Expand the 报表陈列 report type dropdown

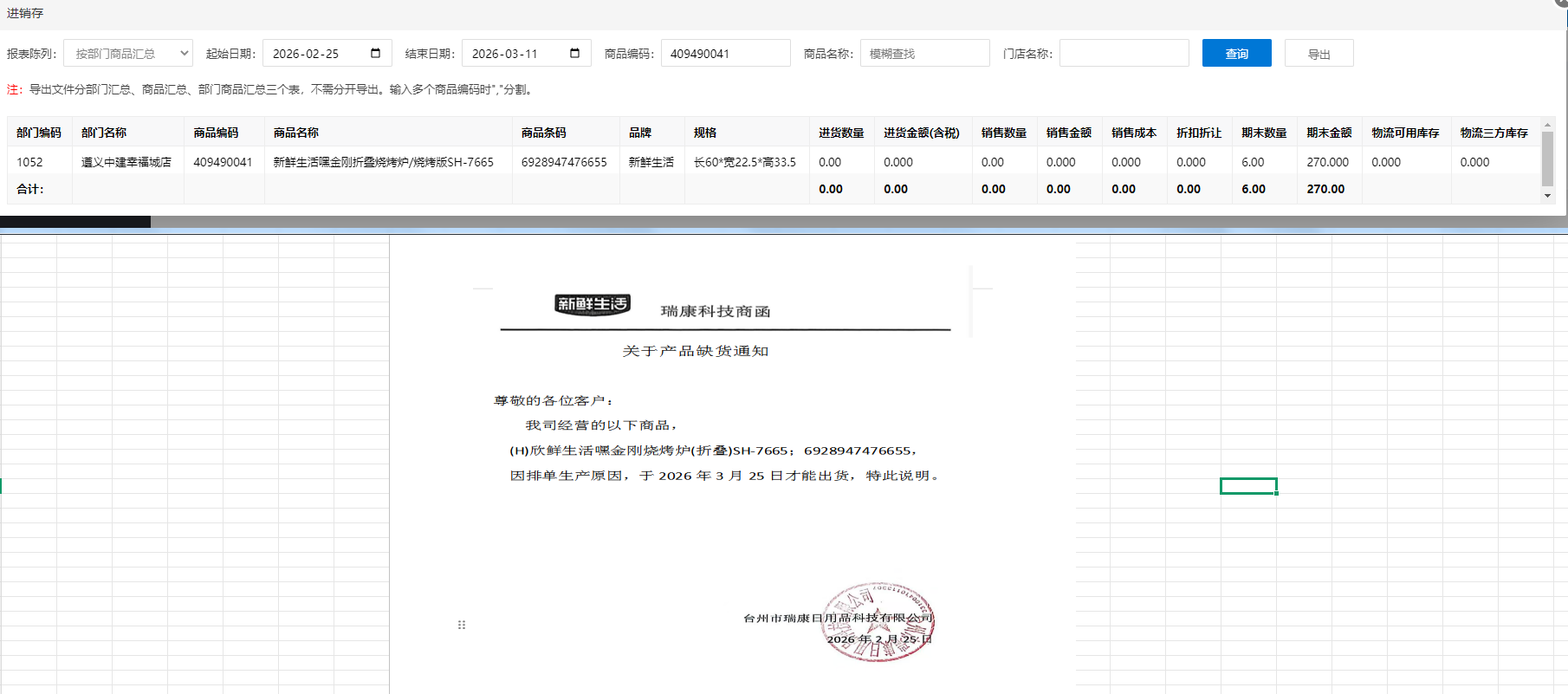coord(128,54)
